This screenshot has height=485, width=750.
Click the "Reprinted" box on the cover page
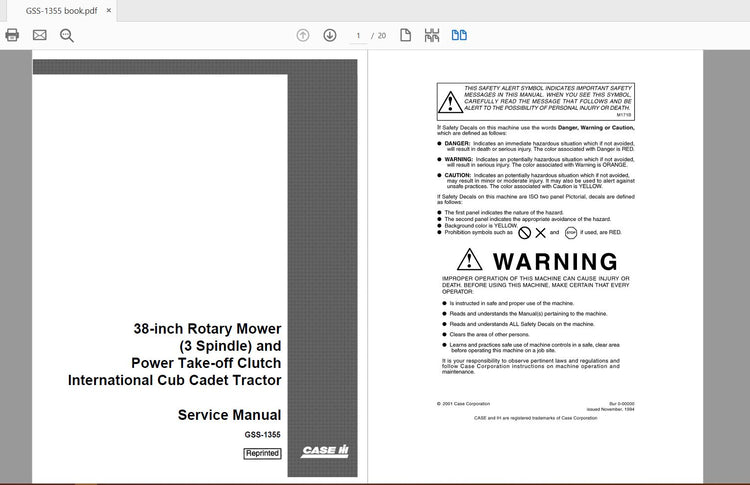[263, 453]
